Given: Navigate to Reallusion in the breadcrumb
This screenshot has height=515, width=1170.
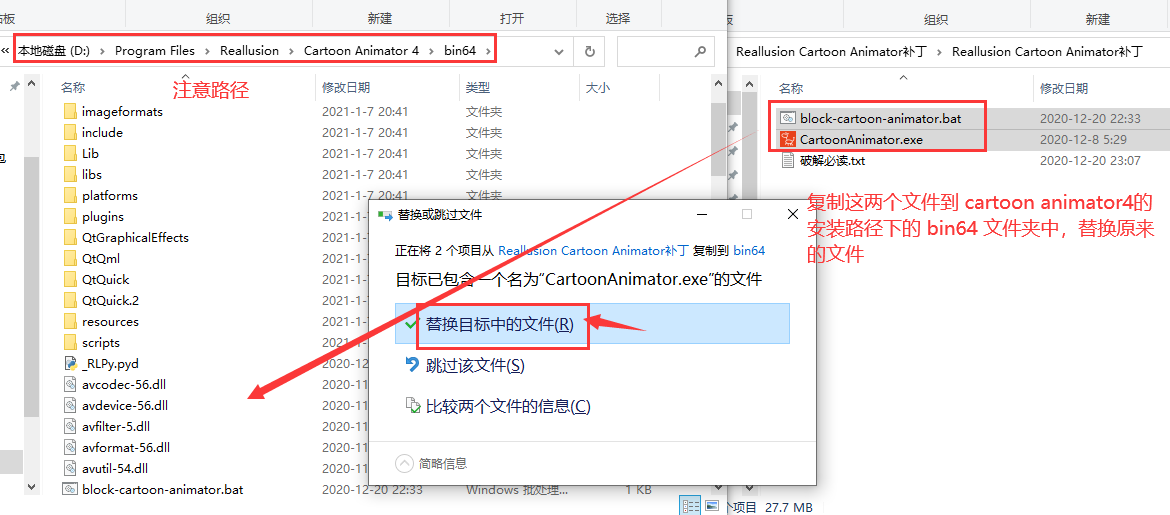Looking at the screenshot, I should pos(249,52).
